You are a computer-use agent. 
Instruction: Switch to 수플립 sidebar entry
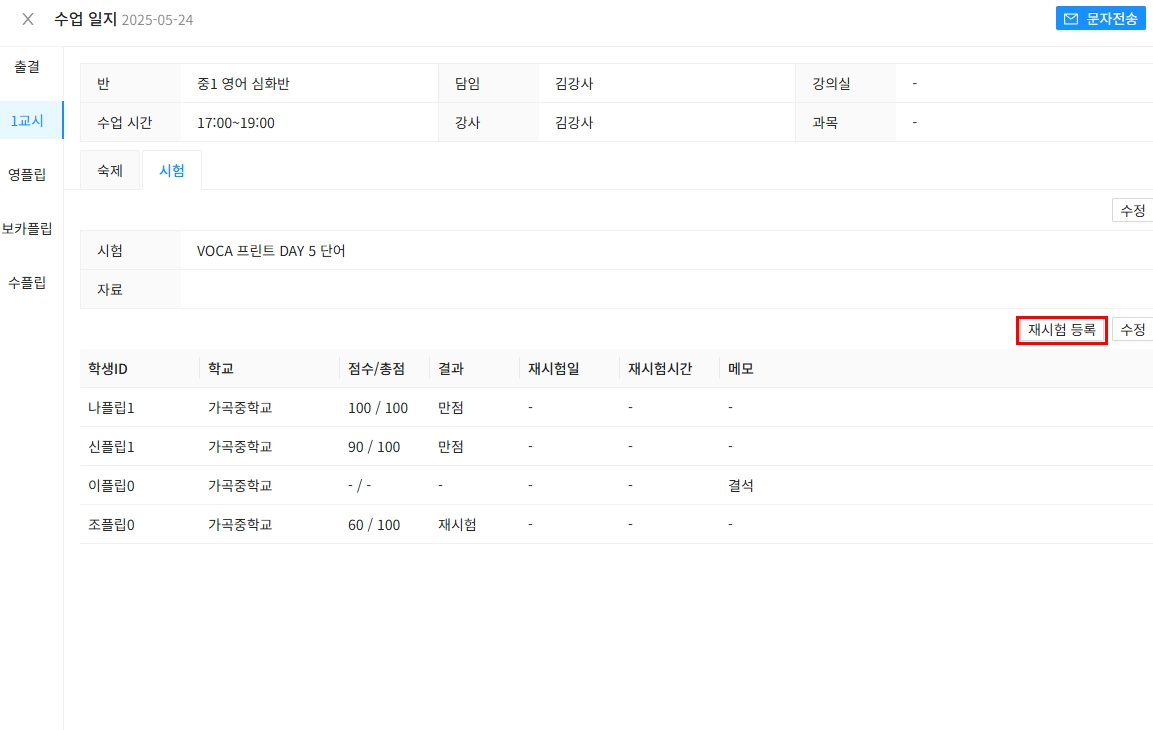point(27,283)
